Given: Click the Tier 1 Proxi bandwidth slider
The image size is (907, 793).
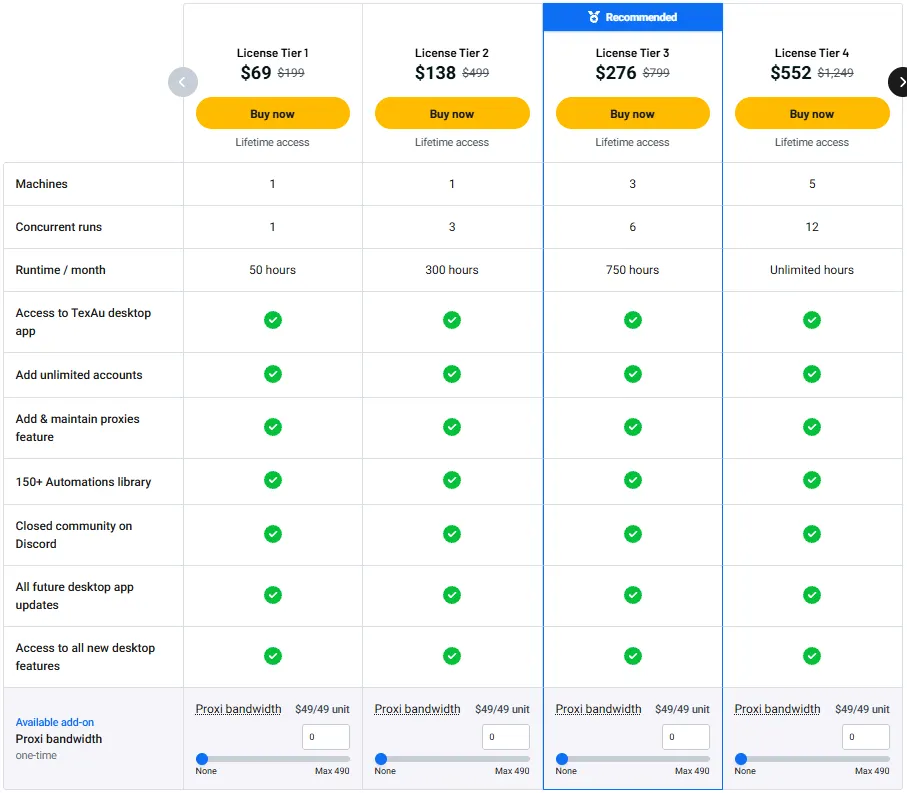Looking at the screenshot, I should coord(272,759).
